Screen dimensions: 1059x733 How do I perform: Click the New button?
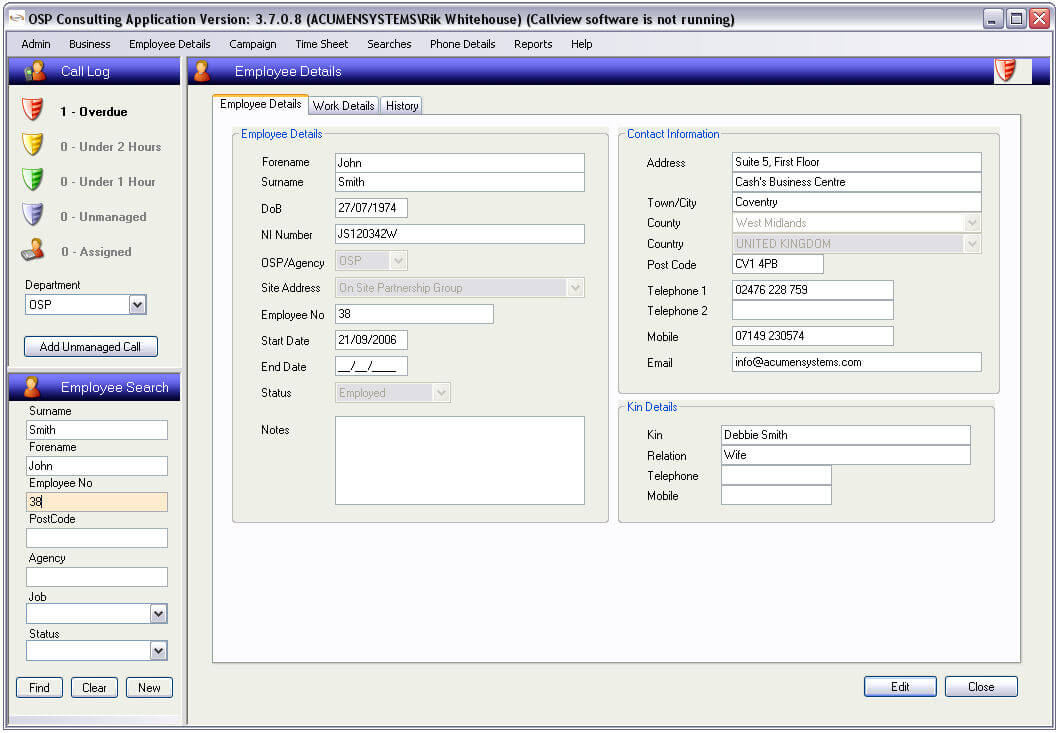click(149, 688)
